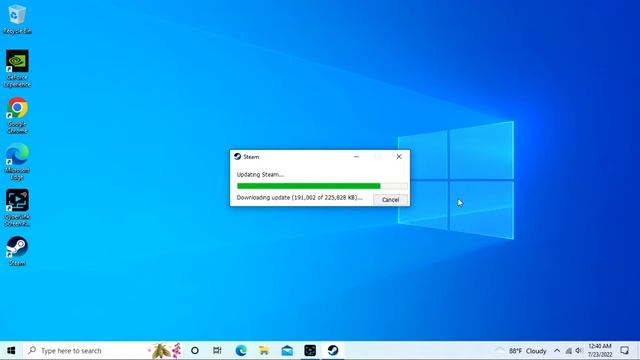This screenshot has width=640, height=360.
Task: Select the Steam desktop shortcut
Action: pos(17,251)
